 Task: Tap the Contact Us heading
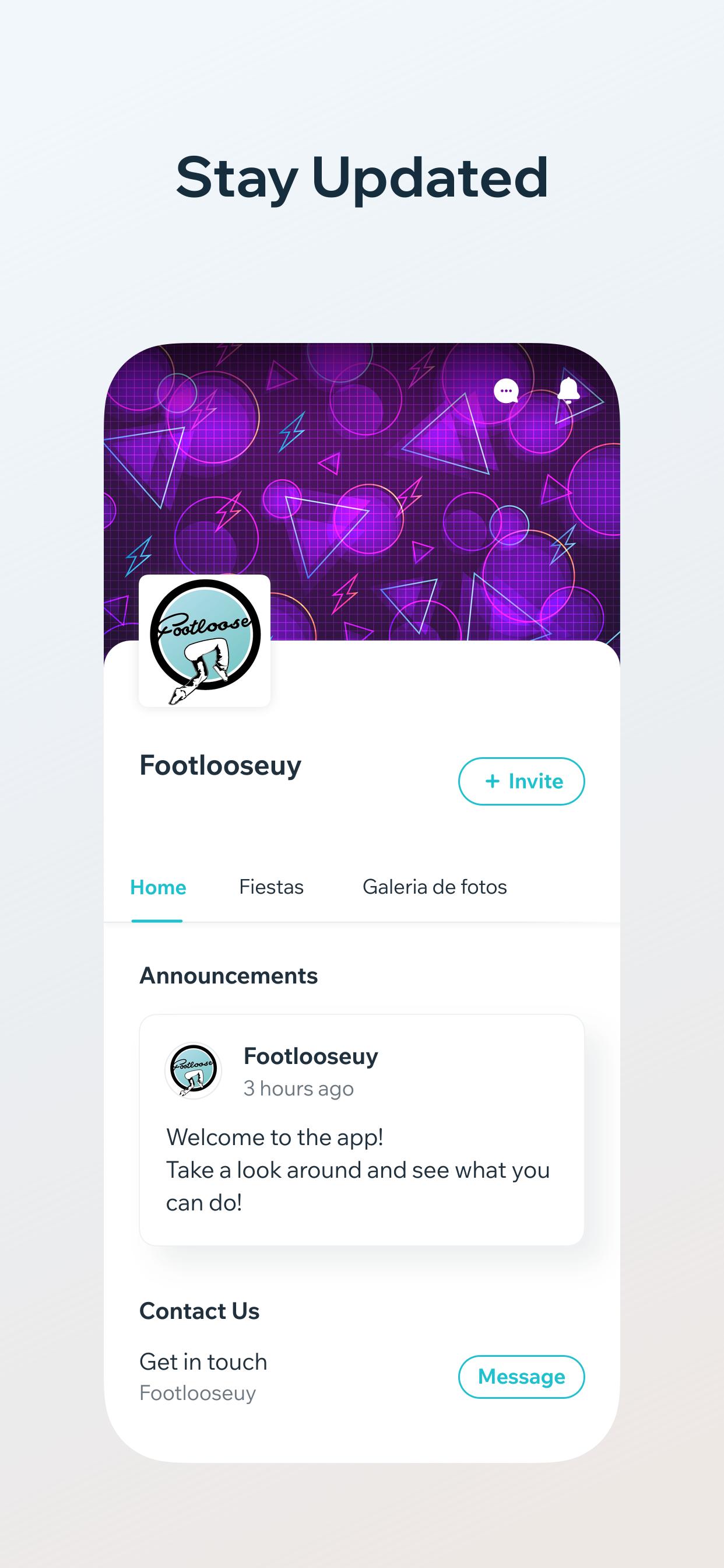199,1311
